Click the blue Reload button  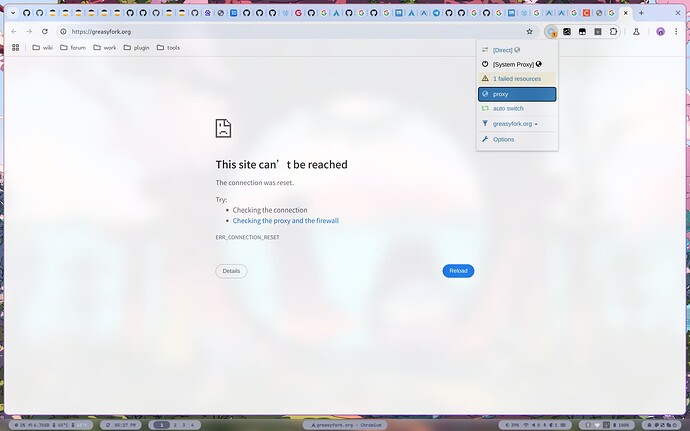click(x=458, y=271)
